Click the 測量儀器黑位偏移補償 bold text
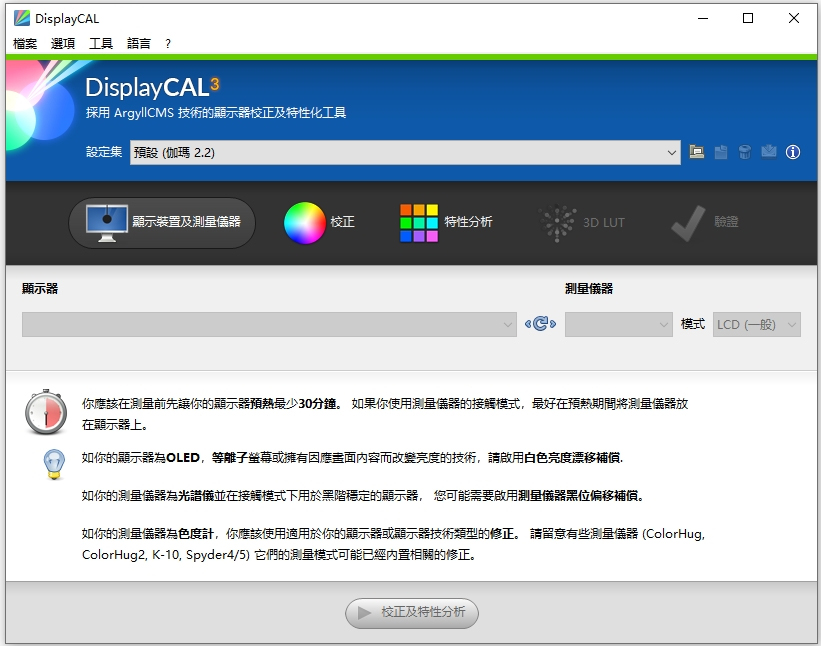The width and height of the screenshot is (821, 646). pyautogui.click(x=579, y=495)
